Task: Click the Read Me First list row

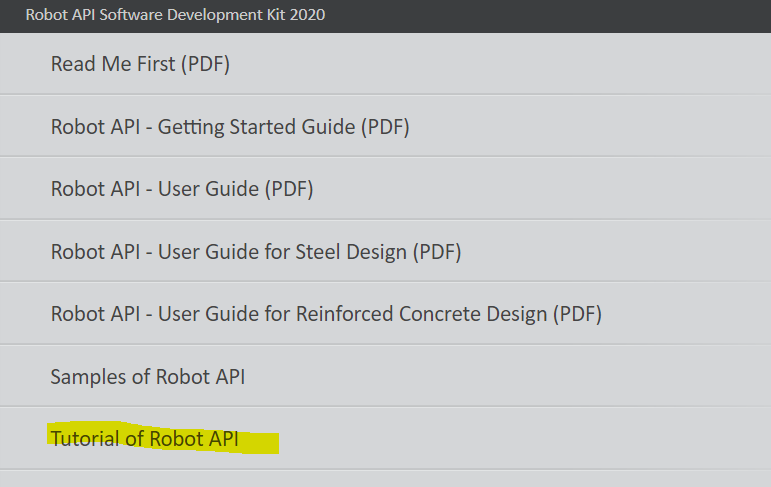Action: 385,65
